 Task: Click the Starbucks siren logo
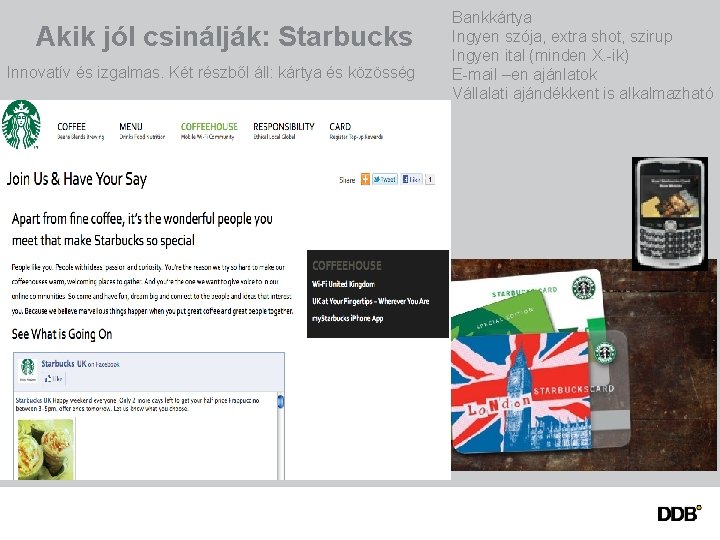(x=21, y=124)
